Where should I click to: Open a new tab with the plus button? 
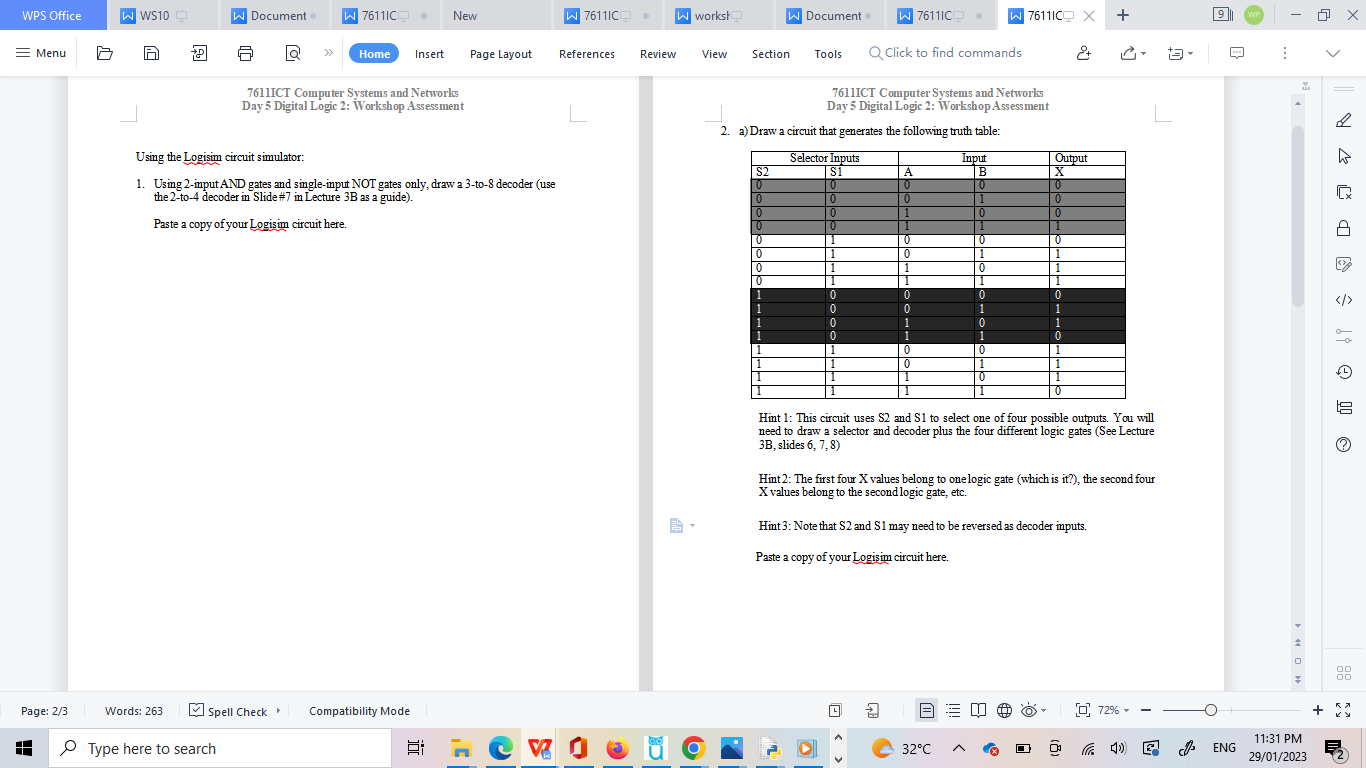tap(1123, 15)
